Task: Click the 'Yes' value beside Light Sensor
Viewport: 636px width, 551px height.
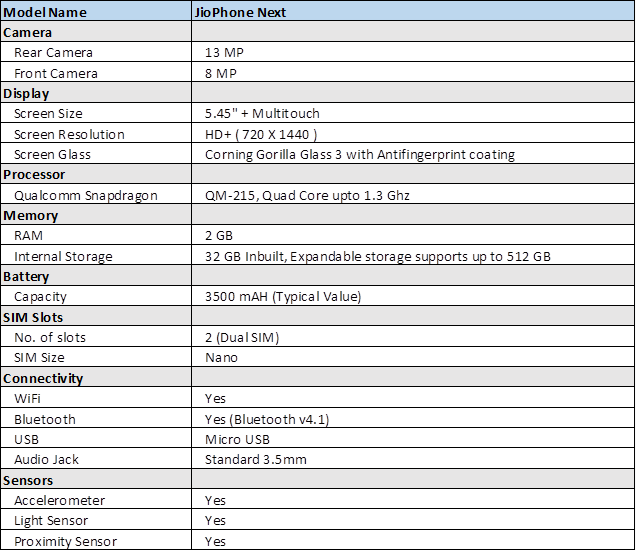Action: pos(413,520)
